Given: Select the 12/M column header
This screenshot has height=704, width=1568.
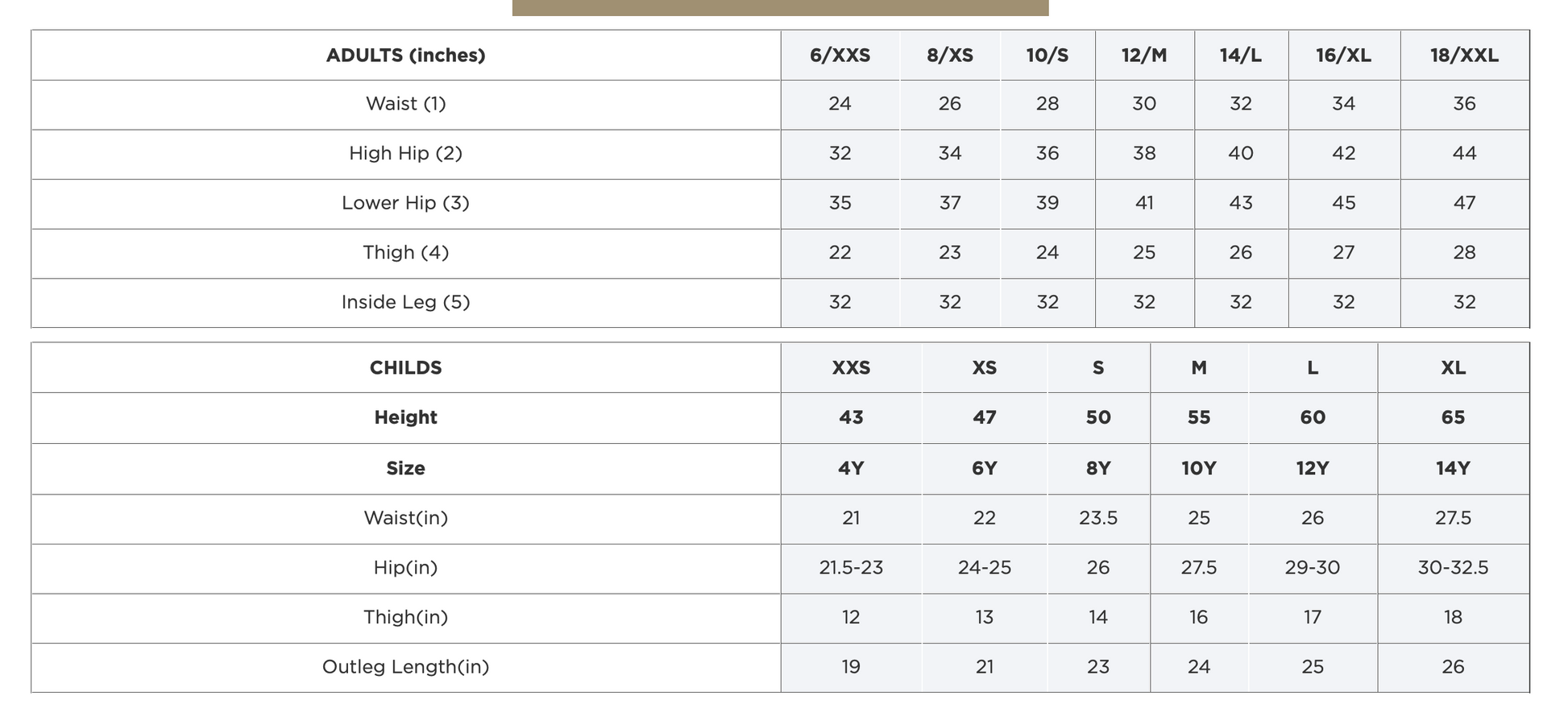Looking at the screenshot, I should click(1144, 56).
